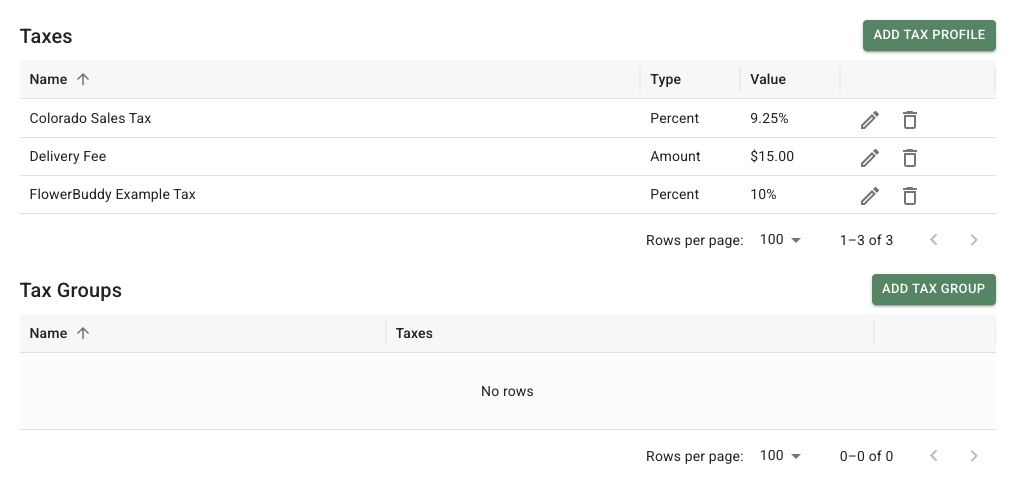Go to previous page of Taxes table

pyautogui.click(x=934, y=240)
